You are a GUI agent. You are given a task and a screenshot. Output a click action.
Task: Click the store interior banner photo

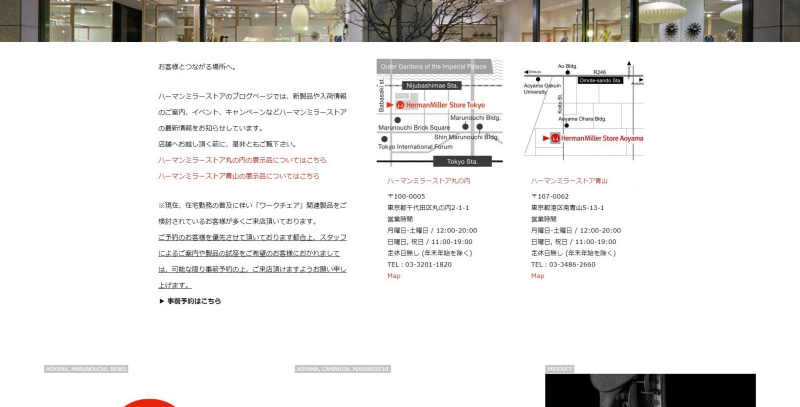coord(400,20)
